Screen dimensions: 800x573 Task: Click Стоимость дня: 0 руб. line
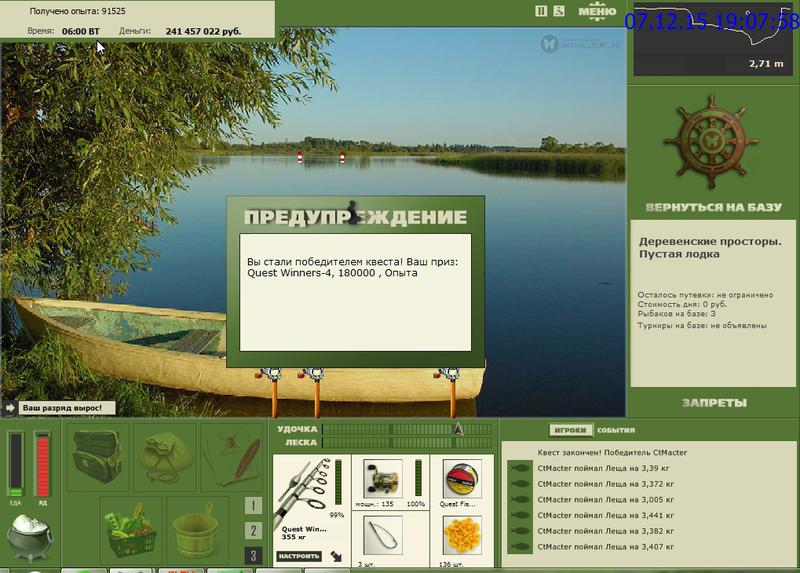pos(682,304)
